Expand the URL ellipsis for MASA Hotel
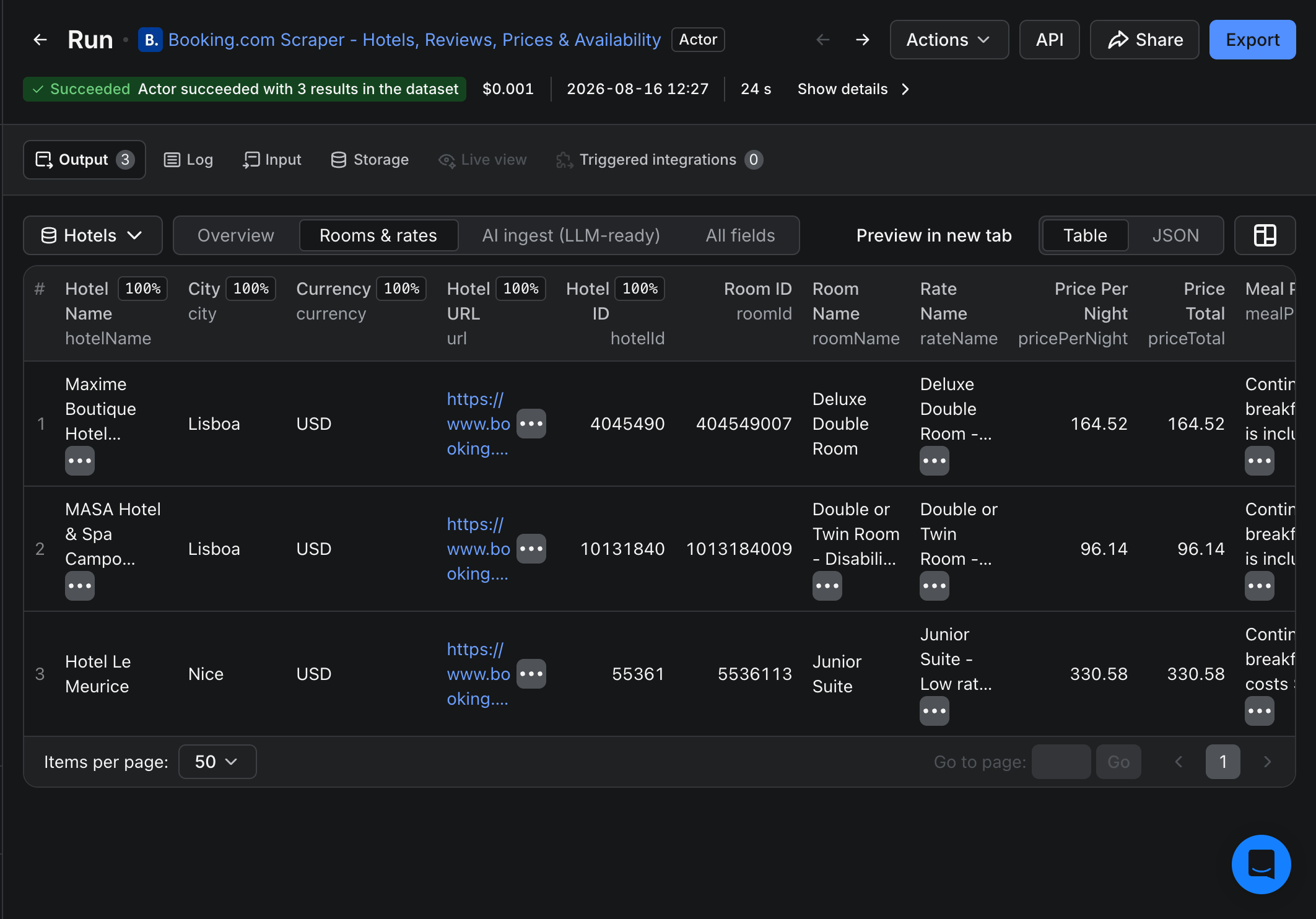 (531, 549)
